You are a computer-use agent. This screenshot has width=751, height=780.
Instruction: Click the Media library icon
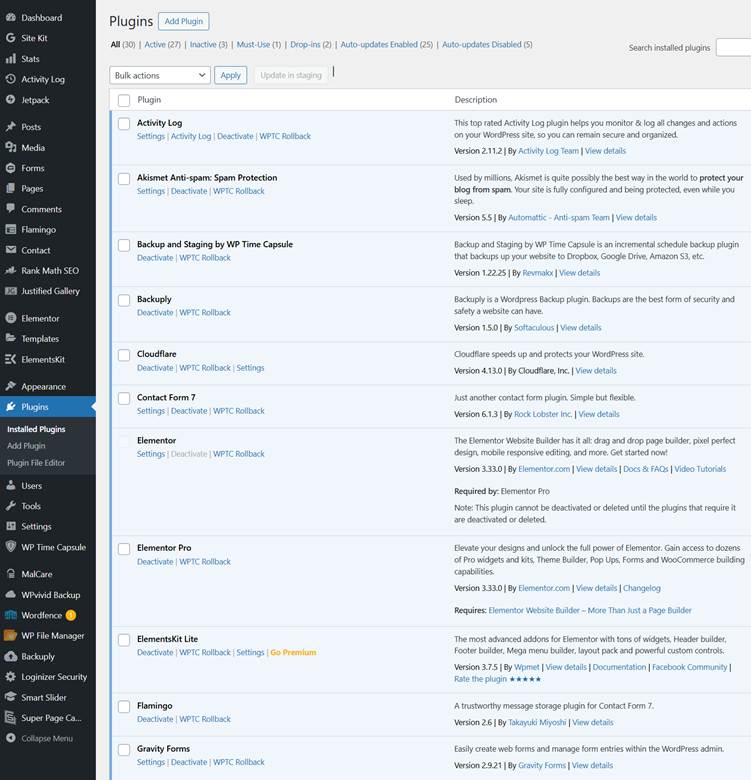10,148
